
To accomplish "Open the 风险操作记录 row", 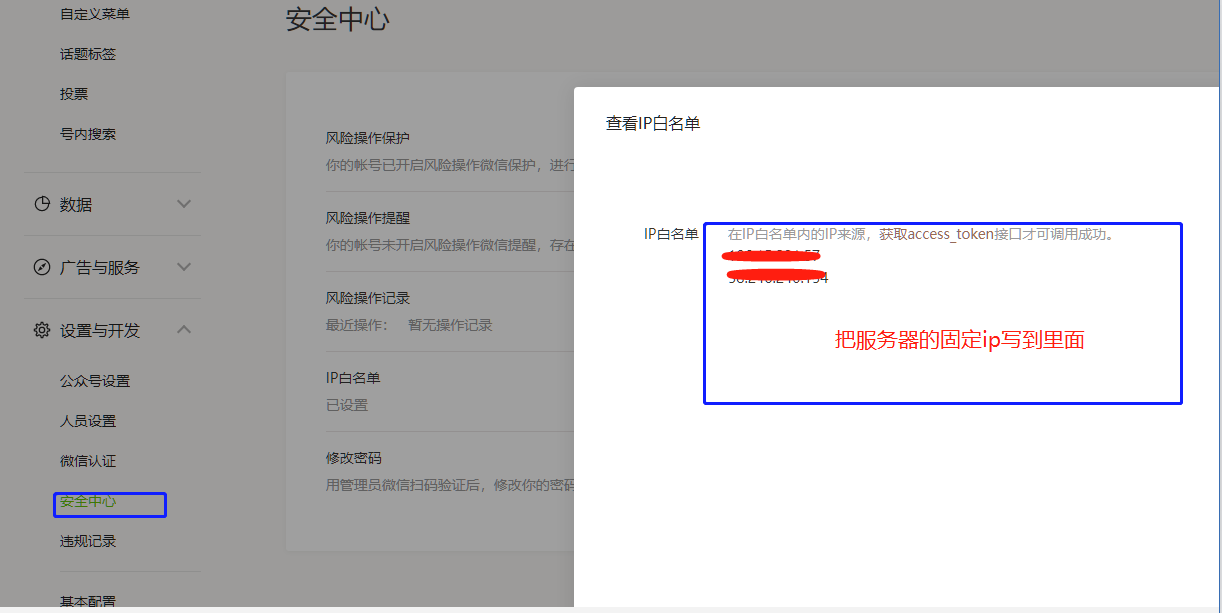I will point(368,298).
